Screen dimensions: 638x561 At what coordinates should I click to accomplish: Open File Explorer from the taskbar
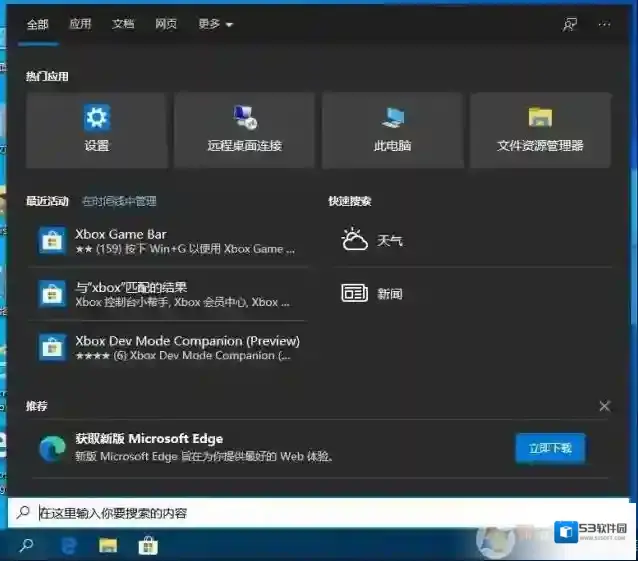108,545
